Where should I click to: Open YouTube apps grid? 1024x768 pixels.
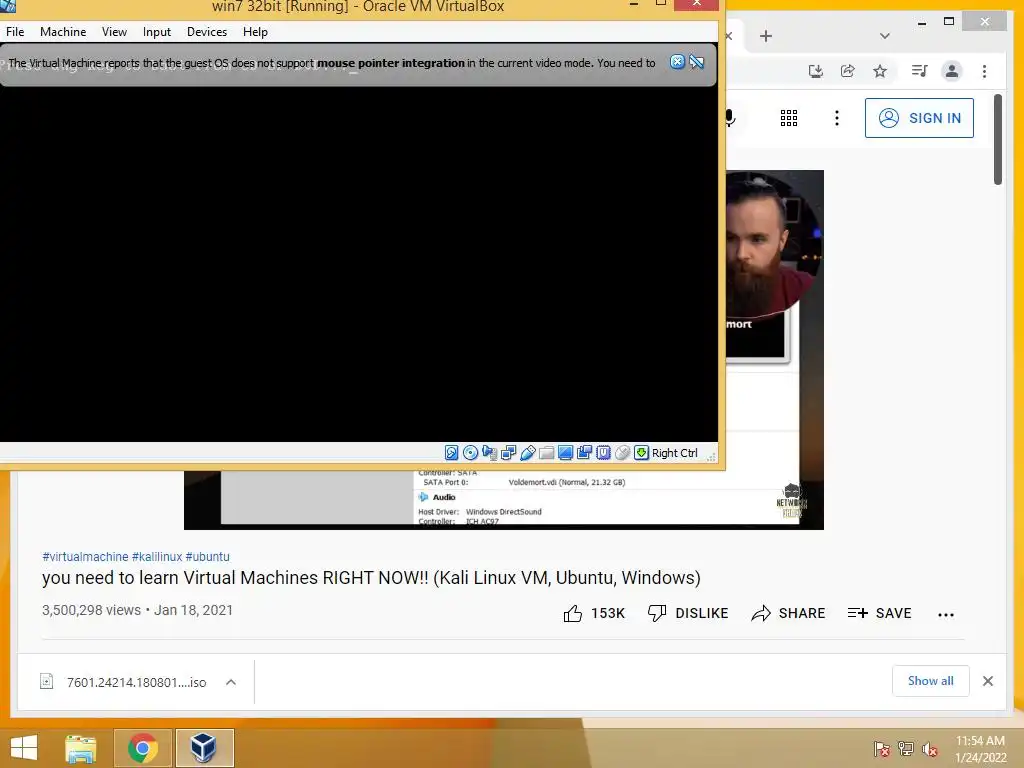click(789, 118)
